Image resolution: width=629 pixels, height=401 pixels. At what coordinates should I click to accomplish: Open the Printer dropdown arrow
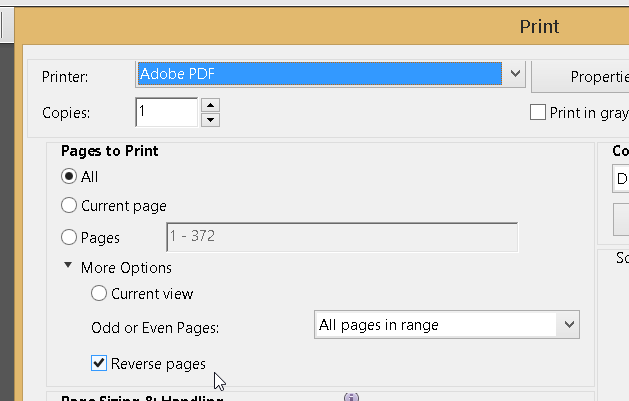pyautogui.click(x=515, y=74)
